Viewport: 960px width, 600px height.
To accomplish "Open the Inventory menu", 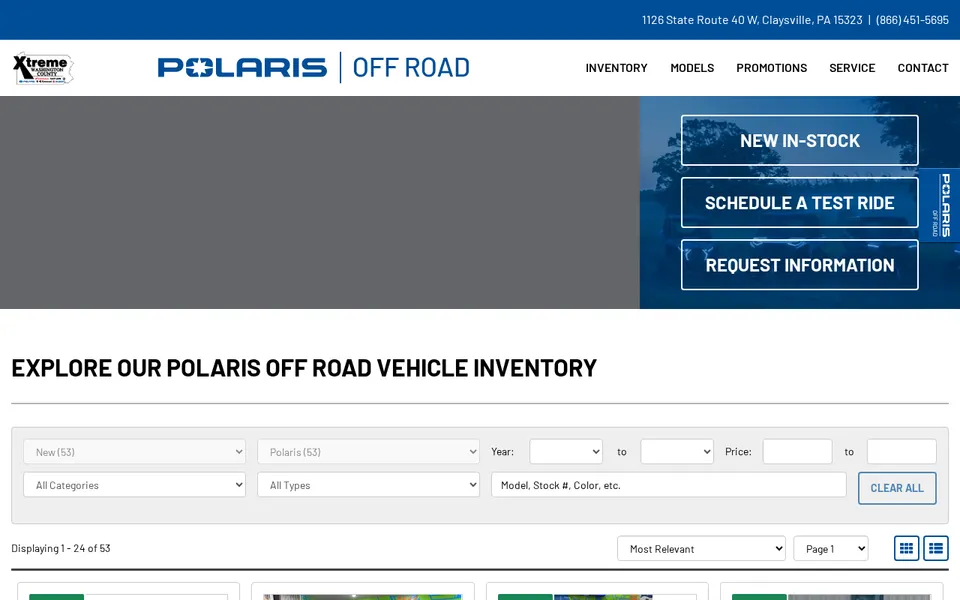I will (x=616, y=68).
